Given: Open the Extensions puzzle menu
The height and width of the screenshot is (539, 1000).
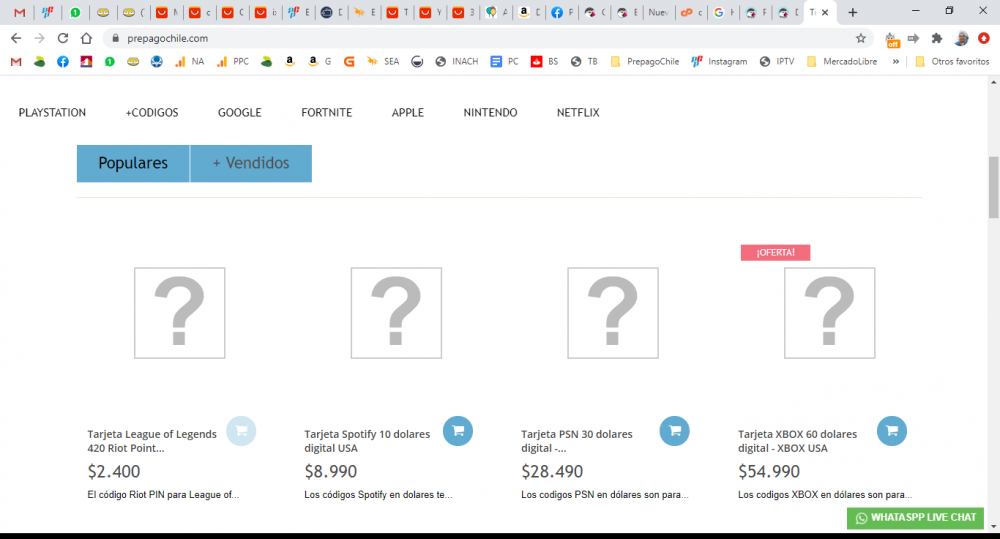Looking at the screenshot, I should click(937, 38).
